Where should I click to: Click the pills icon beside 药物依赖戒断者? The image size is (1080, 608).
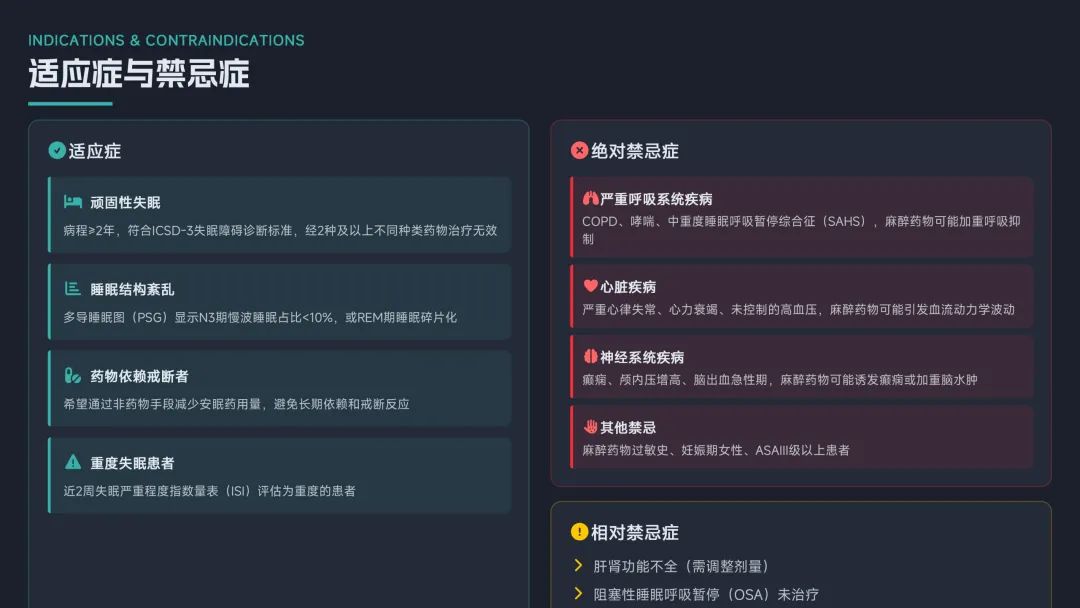pos(73,376)
